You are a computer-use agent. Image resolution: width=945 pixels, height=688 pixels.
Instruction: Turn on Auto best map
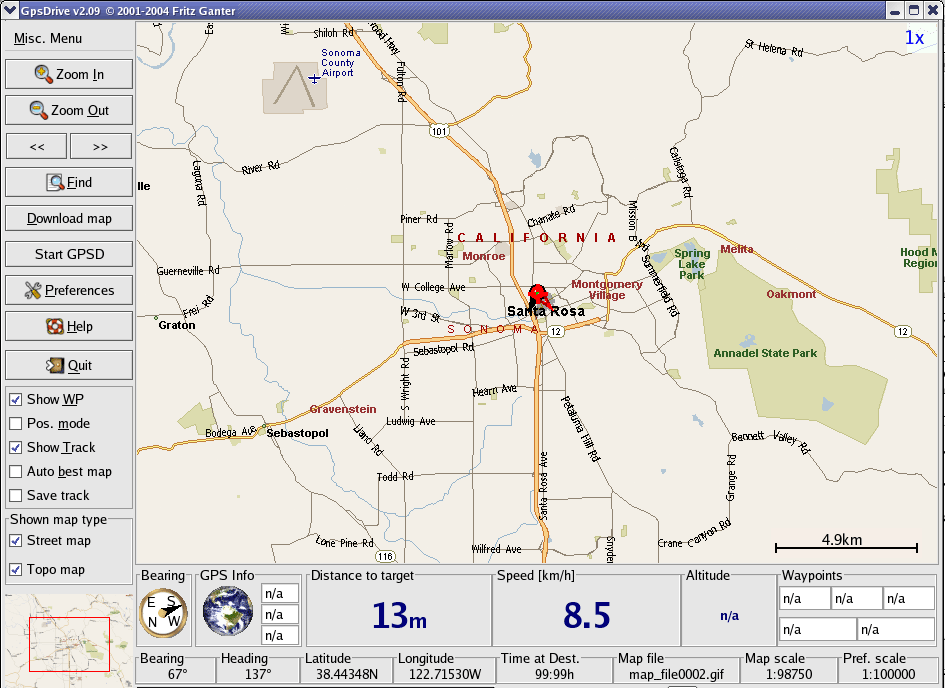[16, 471]
